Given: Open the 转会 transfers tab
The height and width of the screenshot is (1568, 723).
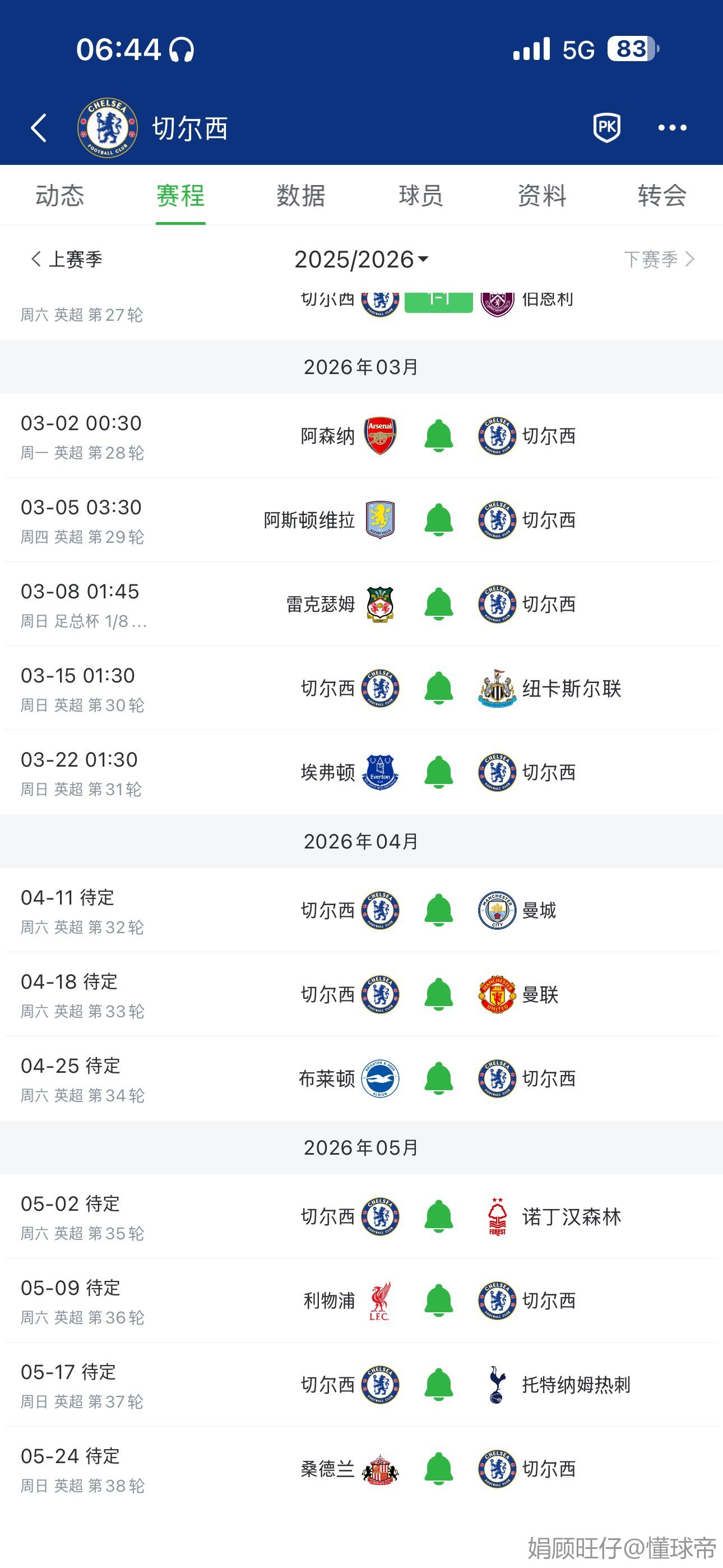Looking at the screenshot, I should pos(662,196).
